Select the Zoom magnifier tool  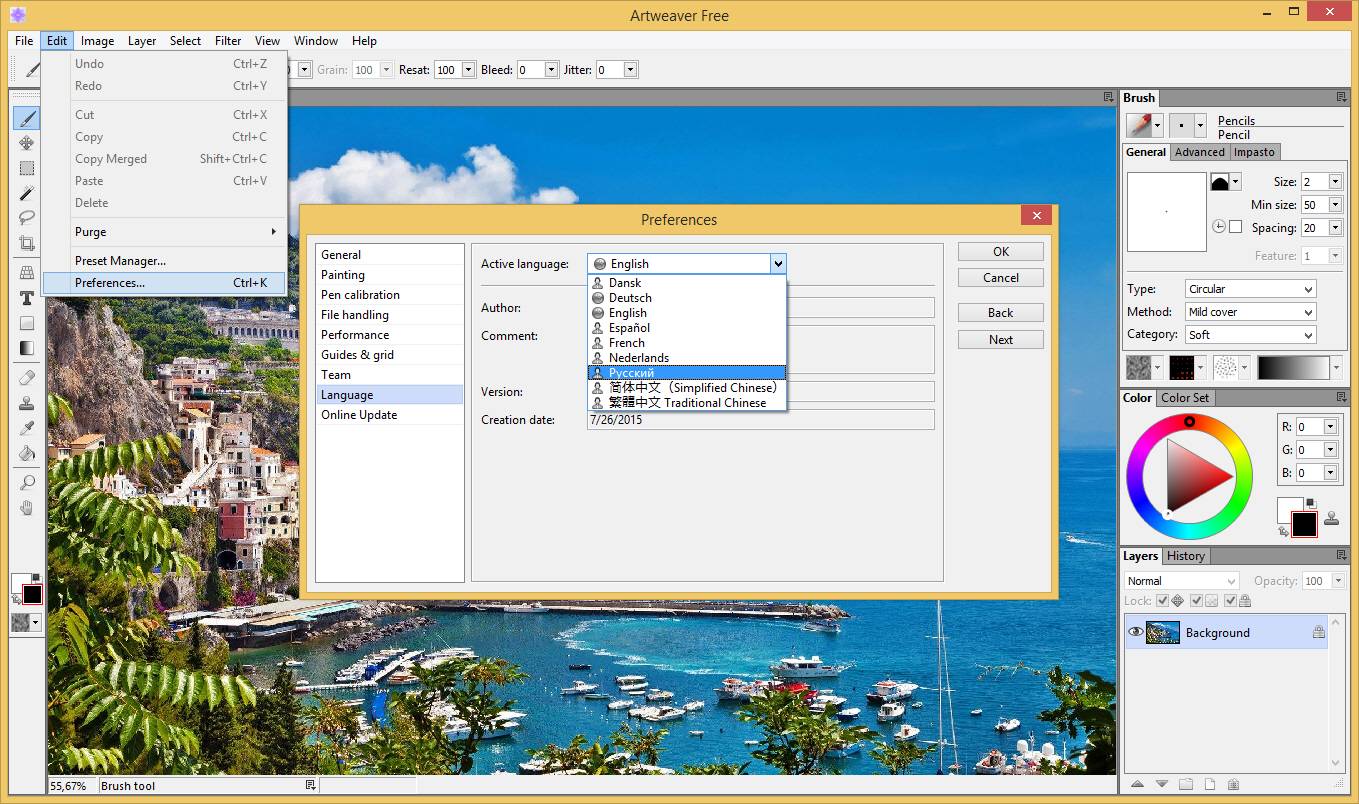pos(27,483)
